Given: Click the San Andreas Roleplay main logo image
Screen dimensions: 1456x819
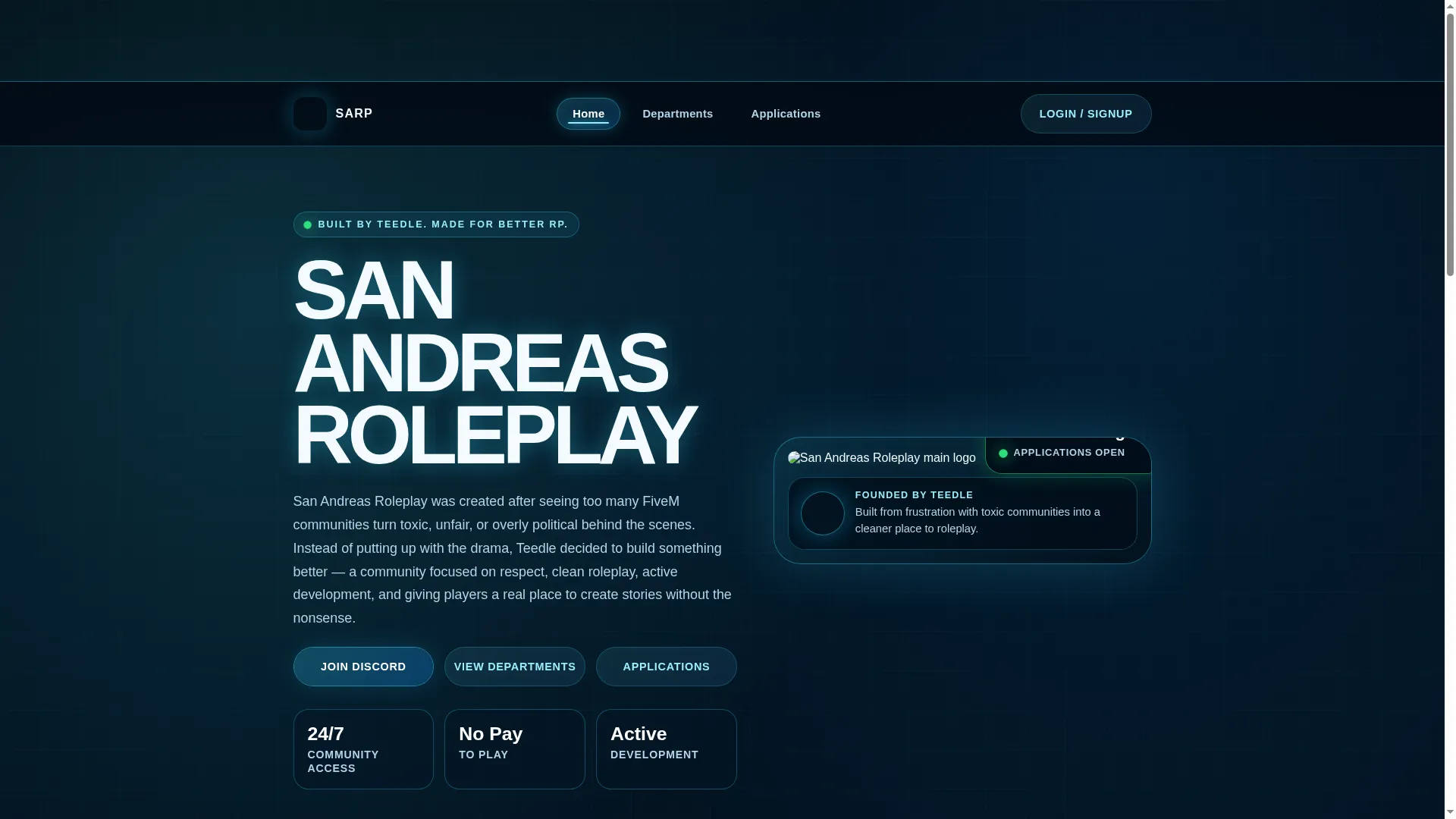Looking at the screenshot, I should click(882, 458).
